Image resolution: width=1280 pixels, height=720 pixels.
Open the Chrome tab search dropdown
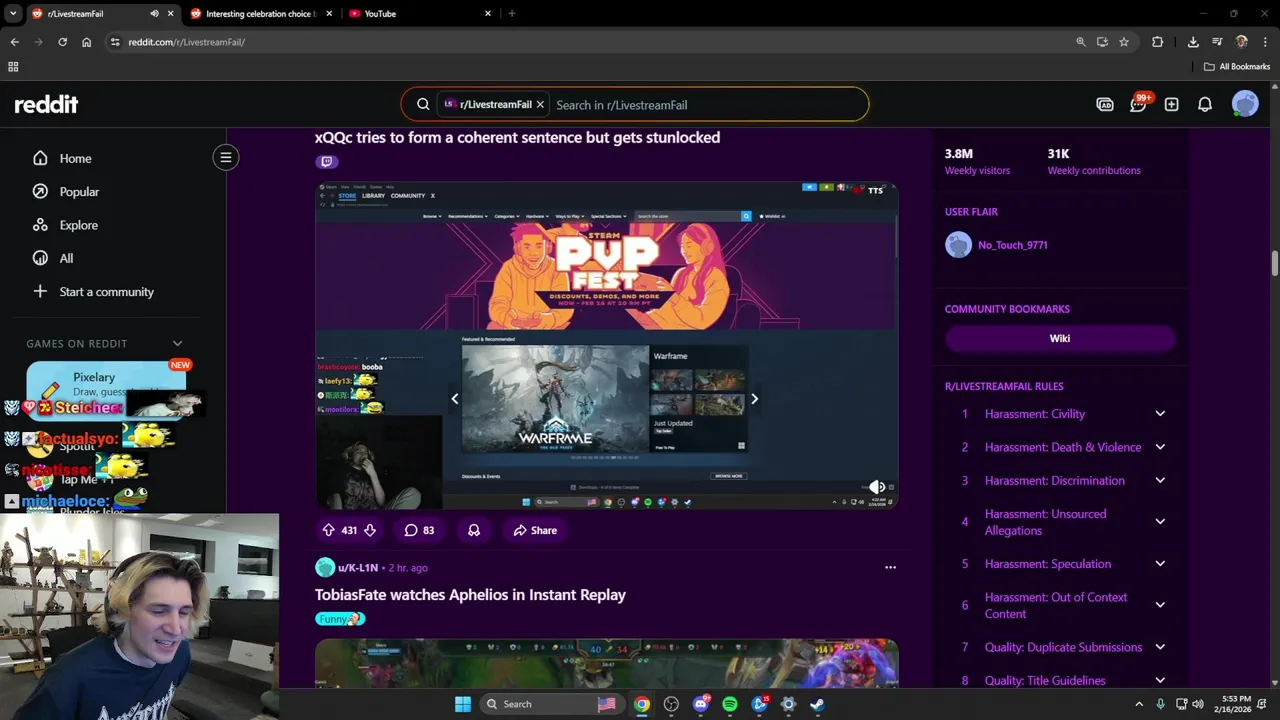tap(13, 14)
